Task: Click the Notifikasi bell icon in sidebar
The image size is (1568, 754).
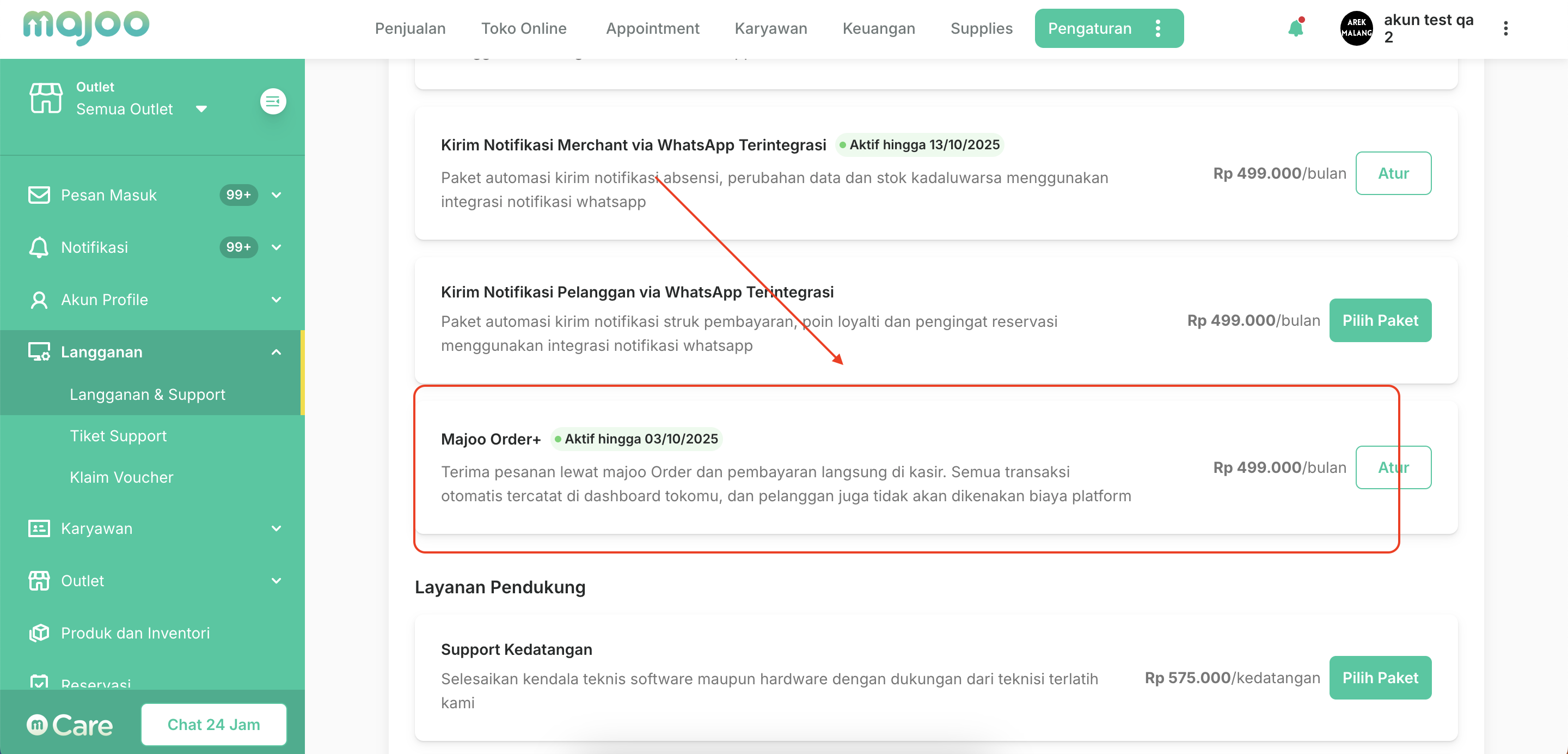Action: pyautogui.click(x=39, y=247)
